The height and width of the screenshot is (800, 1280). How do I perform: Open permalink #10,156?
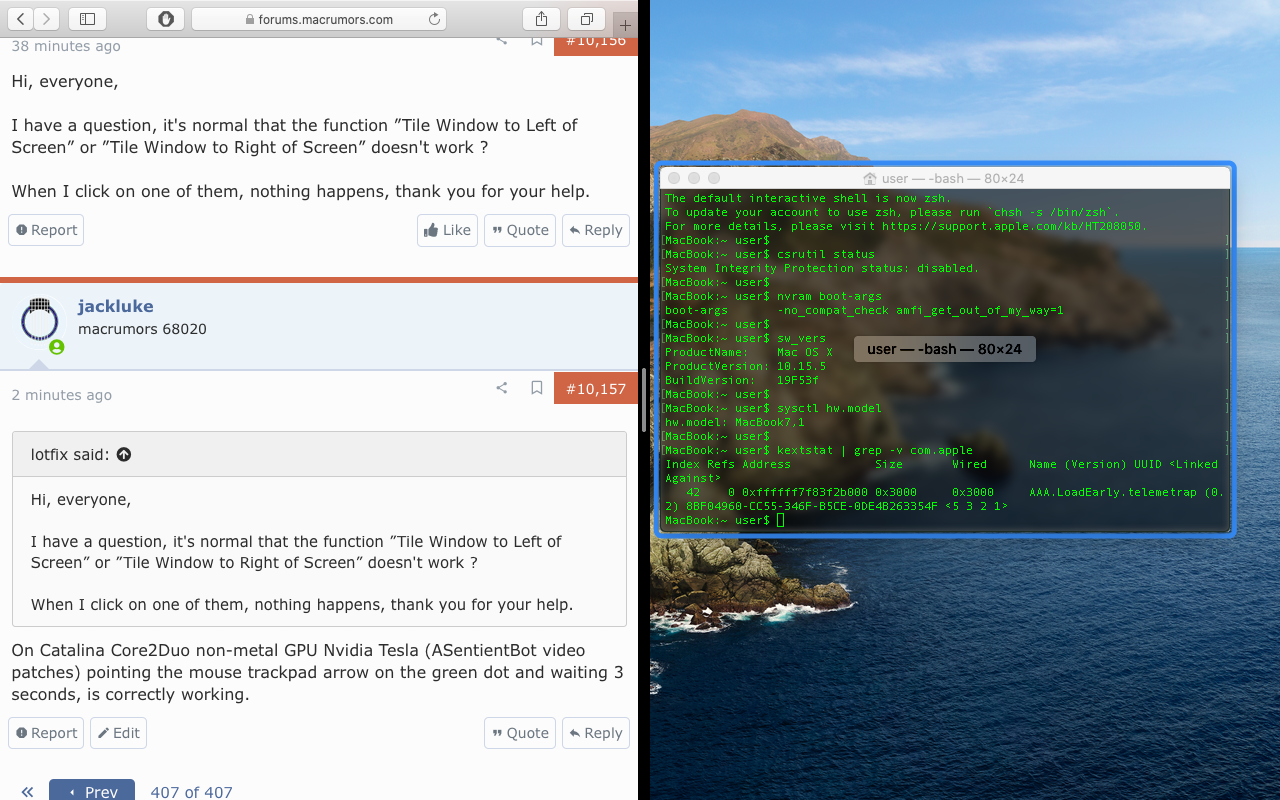pyautogui.click(x=596, y=45)
